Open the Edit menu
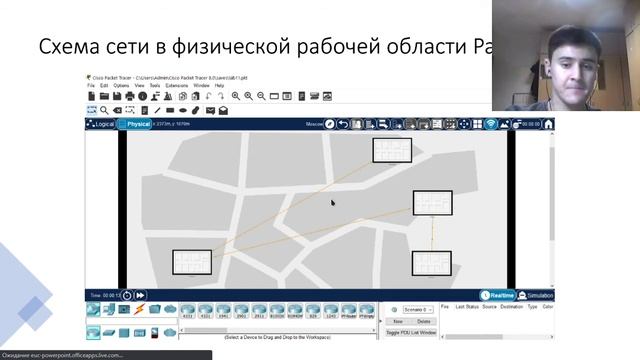The height and width of the screenshot is (360, 640). click(x=104, y=86)
